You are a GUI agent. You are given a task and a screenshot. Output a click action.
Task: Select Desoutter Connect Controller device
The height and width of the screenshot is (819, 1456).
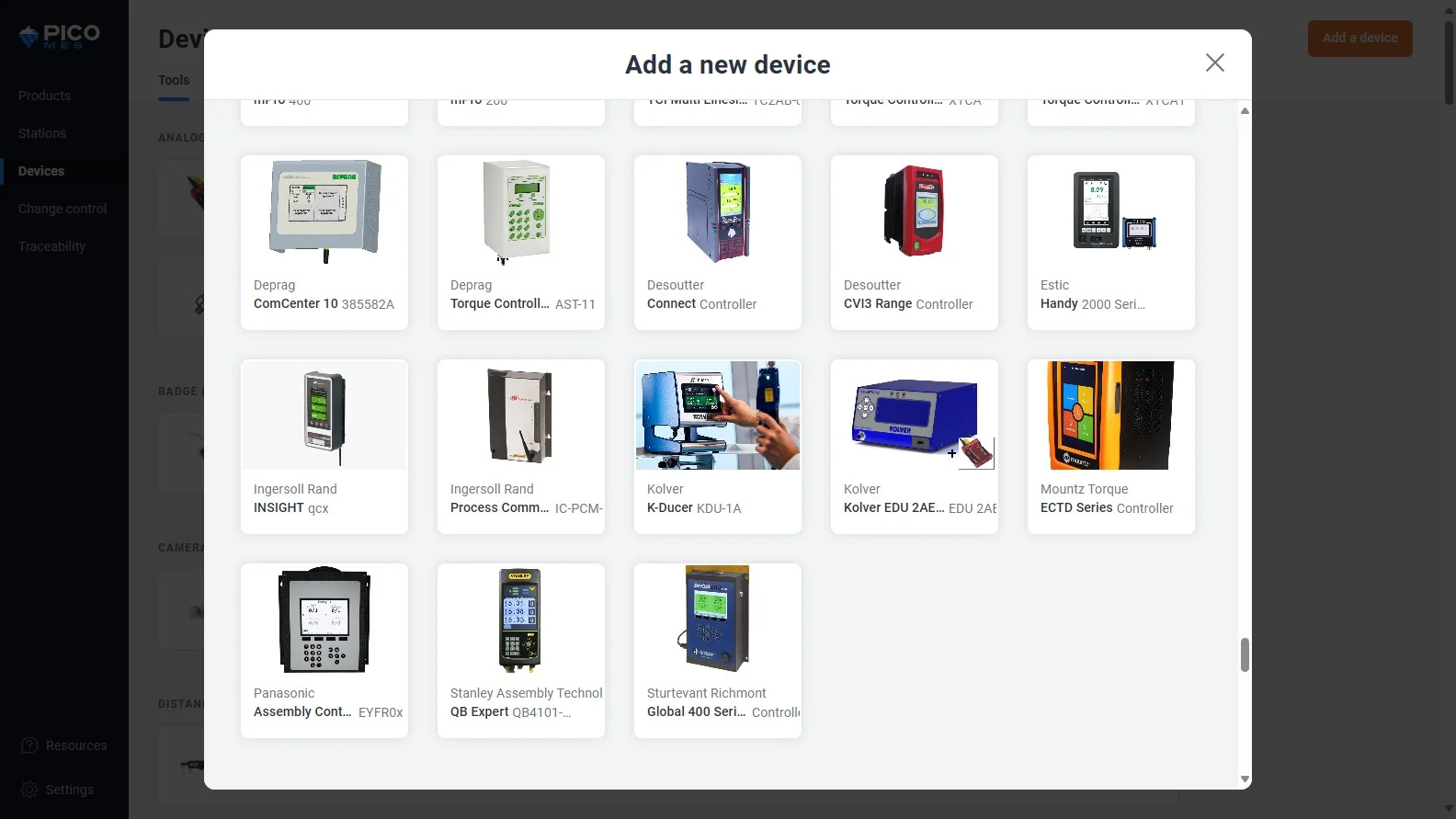718,243
